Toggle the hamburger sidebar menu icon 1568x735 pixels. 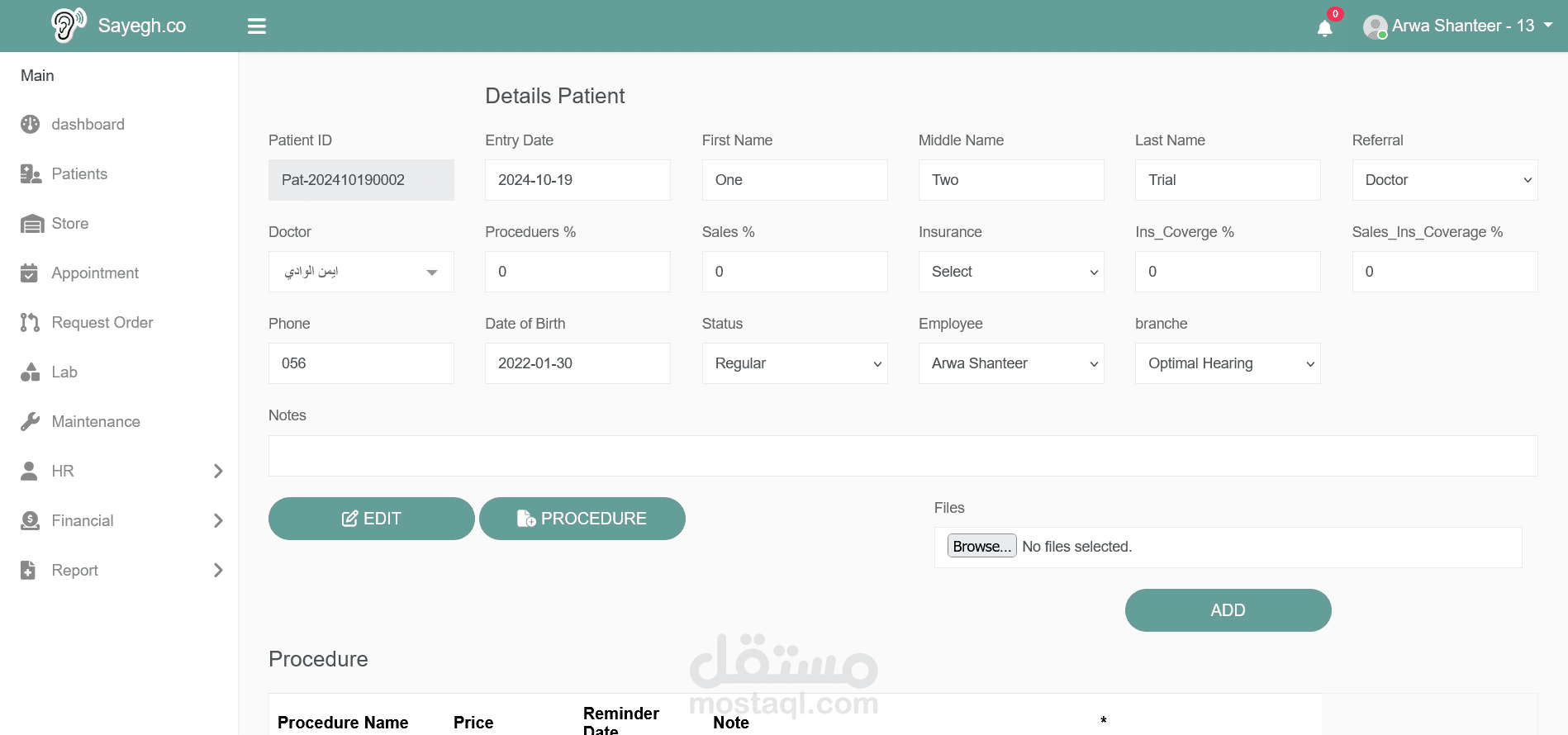pos(257,26)
